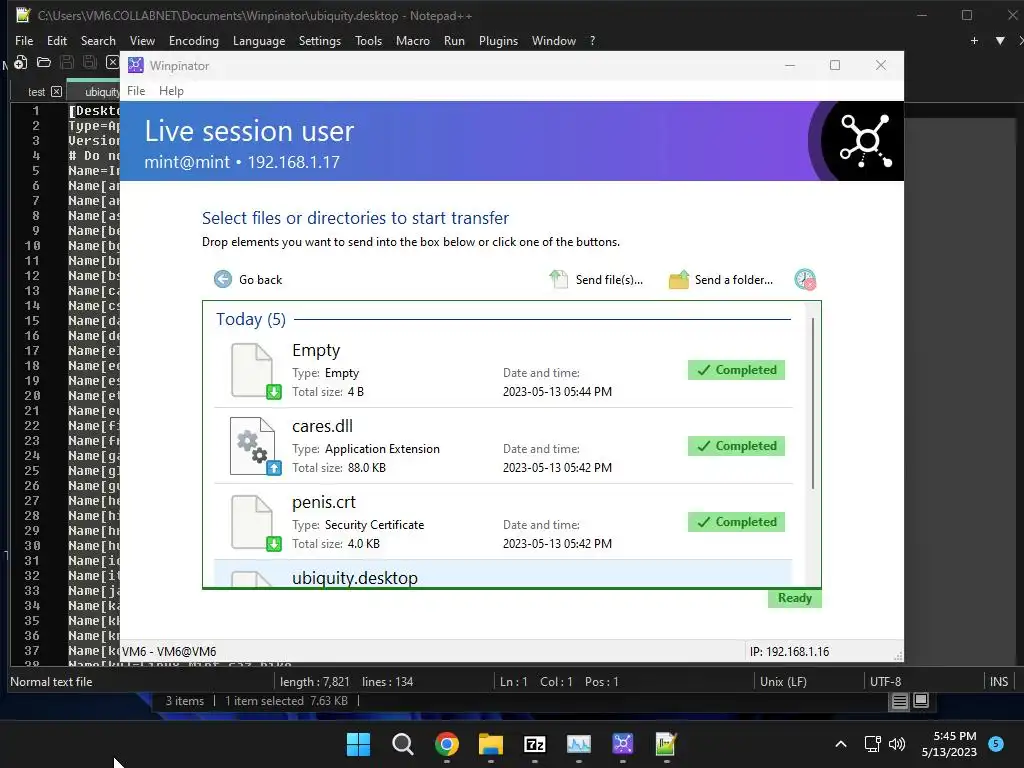This screenshot has height=768, width=1024.
Task: Click Notepad++ dropdown arrow at menu bar right
Action: coord(1000,40)
